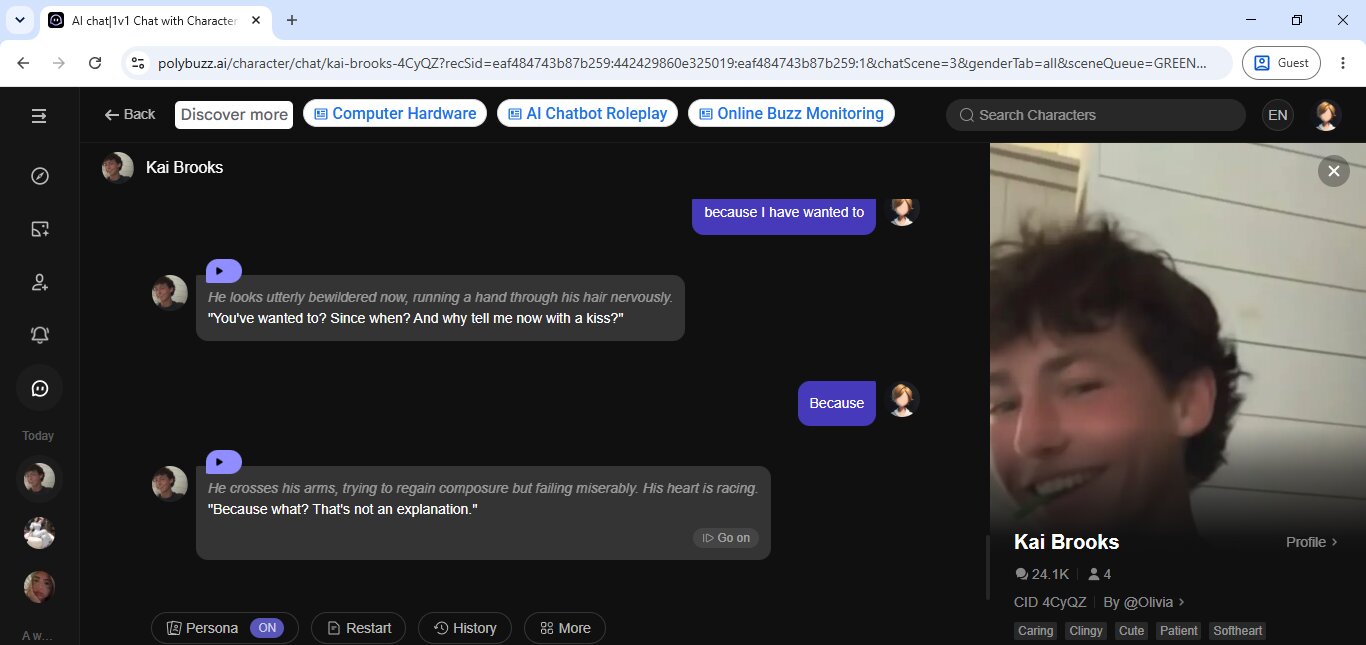This screenshot has height=645, width=1366.
Task: Click the Patient tag
Action: coord(1178,631)
